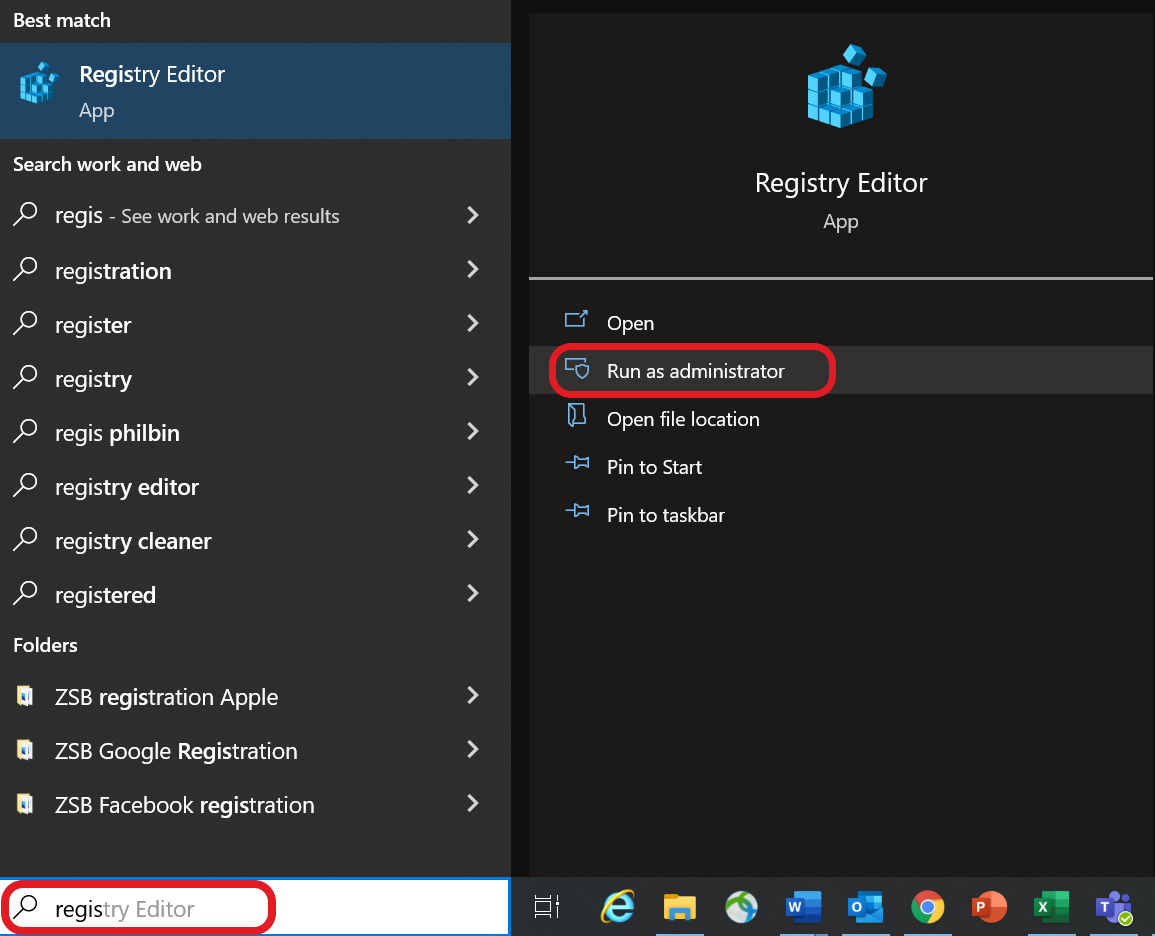This screenshot has height=936, width=1155.
Task: Select 'Run as administrator'
Action: (695, 370)
